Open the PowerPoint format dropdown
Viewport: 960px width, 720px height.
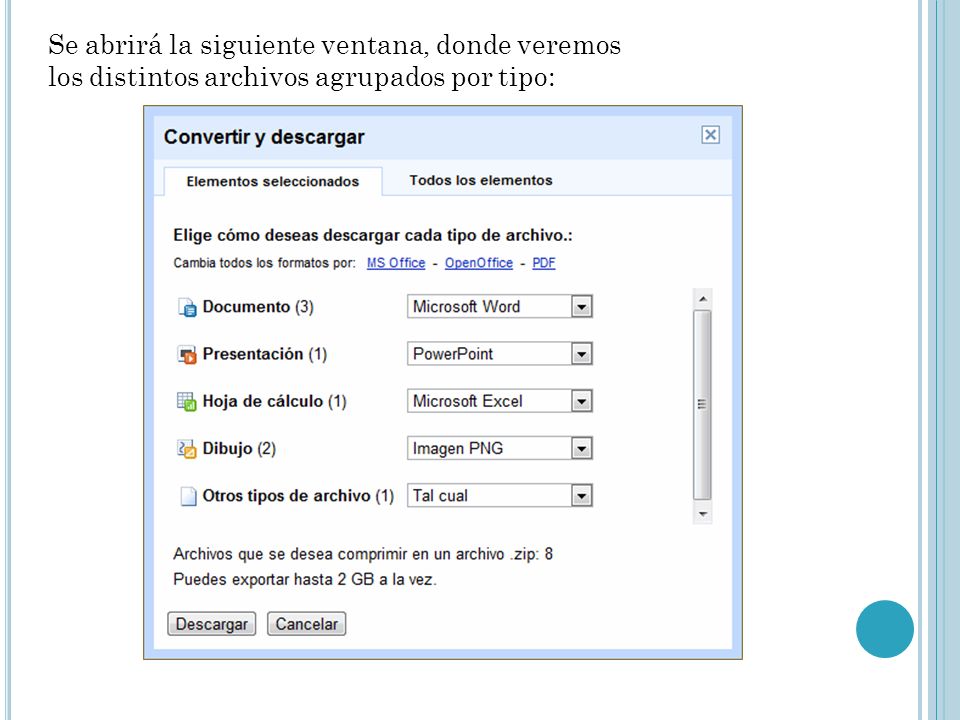(x=500, y=354)
